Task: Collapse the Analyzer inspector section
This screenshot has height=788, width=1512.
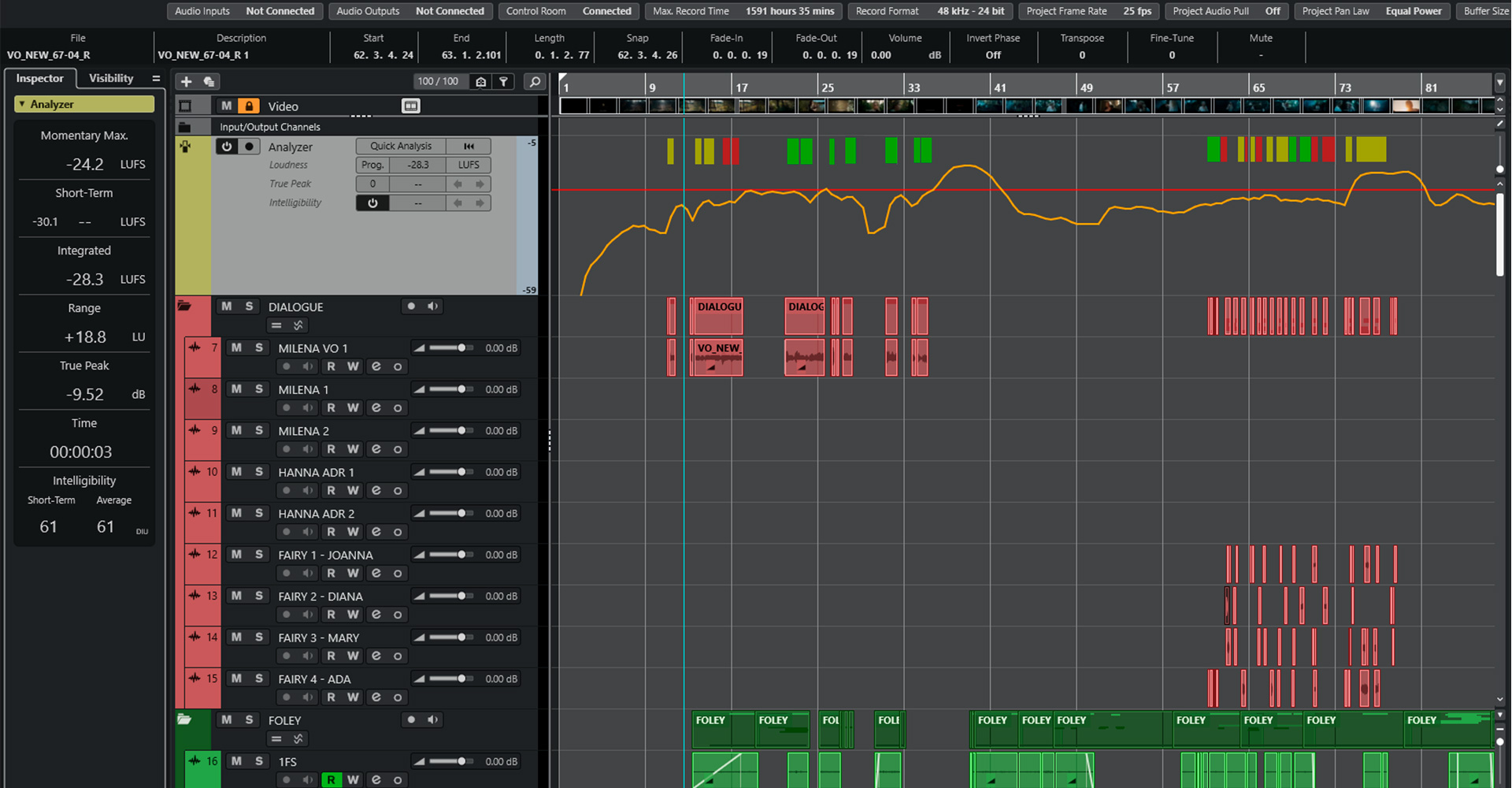Action: click(22, 104)
